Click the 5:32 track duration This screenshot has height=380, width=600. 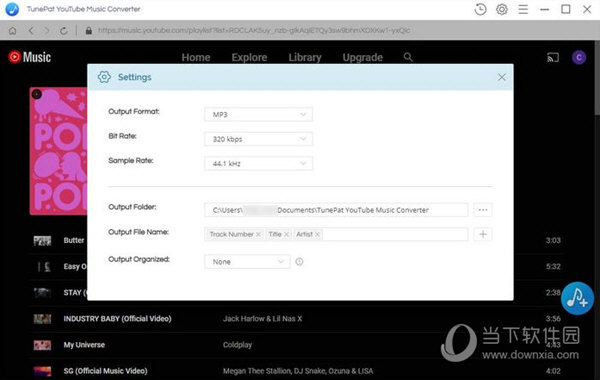coord(553,266)
